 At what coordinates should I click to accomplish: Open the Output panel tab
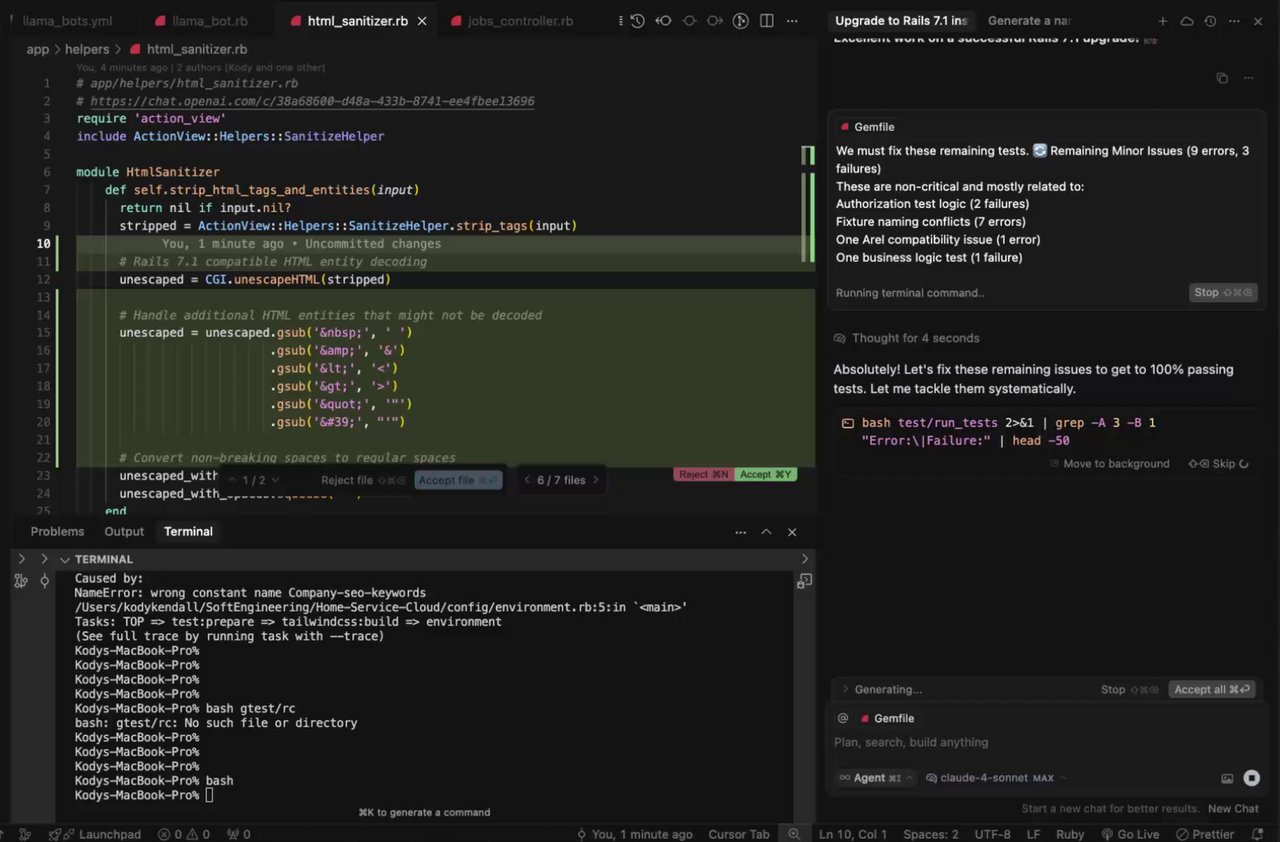(124, 532)
